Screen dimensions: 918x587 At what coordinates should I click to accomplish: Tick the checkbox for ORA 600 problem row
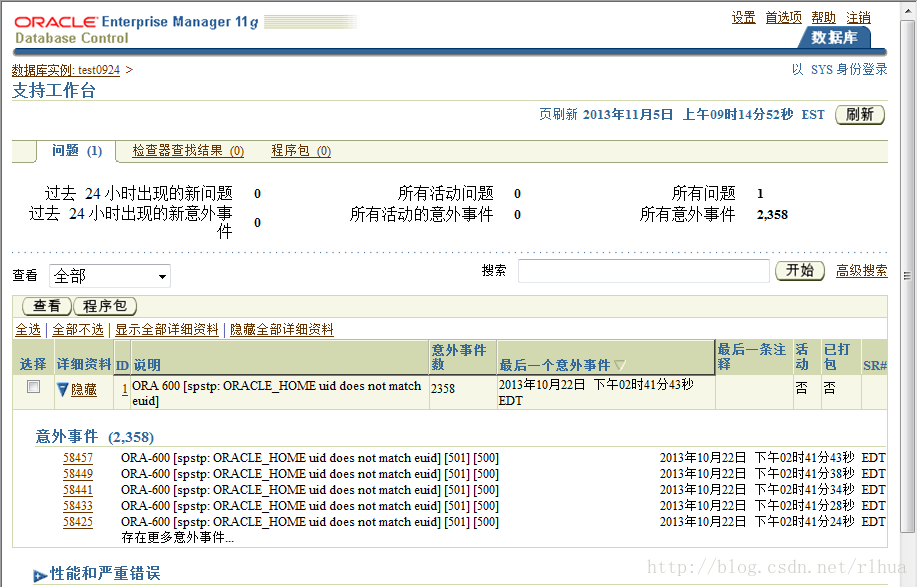(x=33, y=387)
